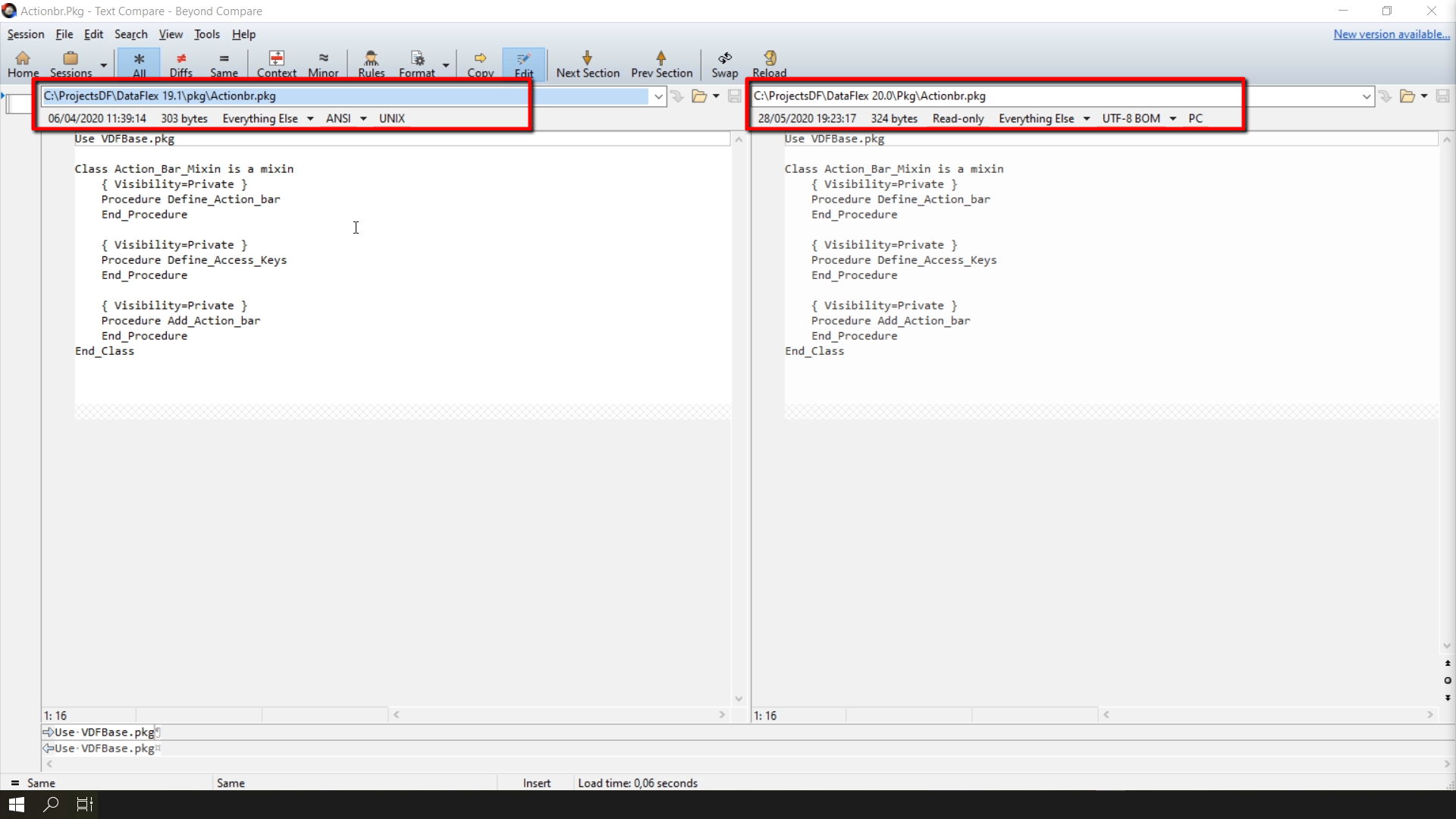Click the Home toolbar icon
1456x819 pixels.
23,64
